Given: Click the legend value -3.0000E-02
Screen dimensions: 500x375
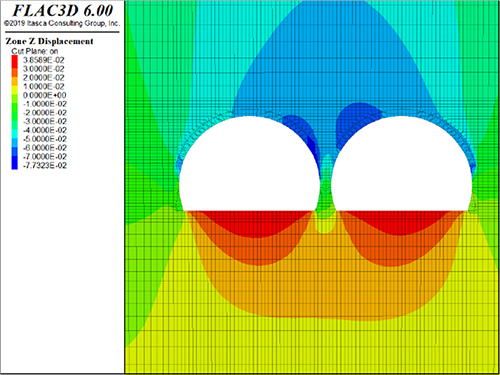Looking at the screenshot, I should tap(44, 121).
